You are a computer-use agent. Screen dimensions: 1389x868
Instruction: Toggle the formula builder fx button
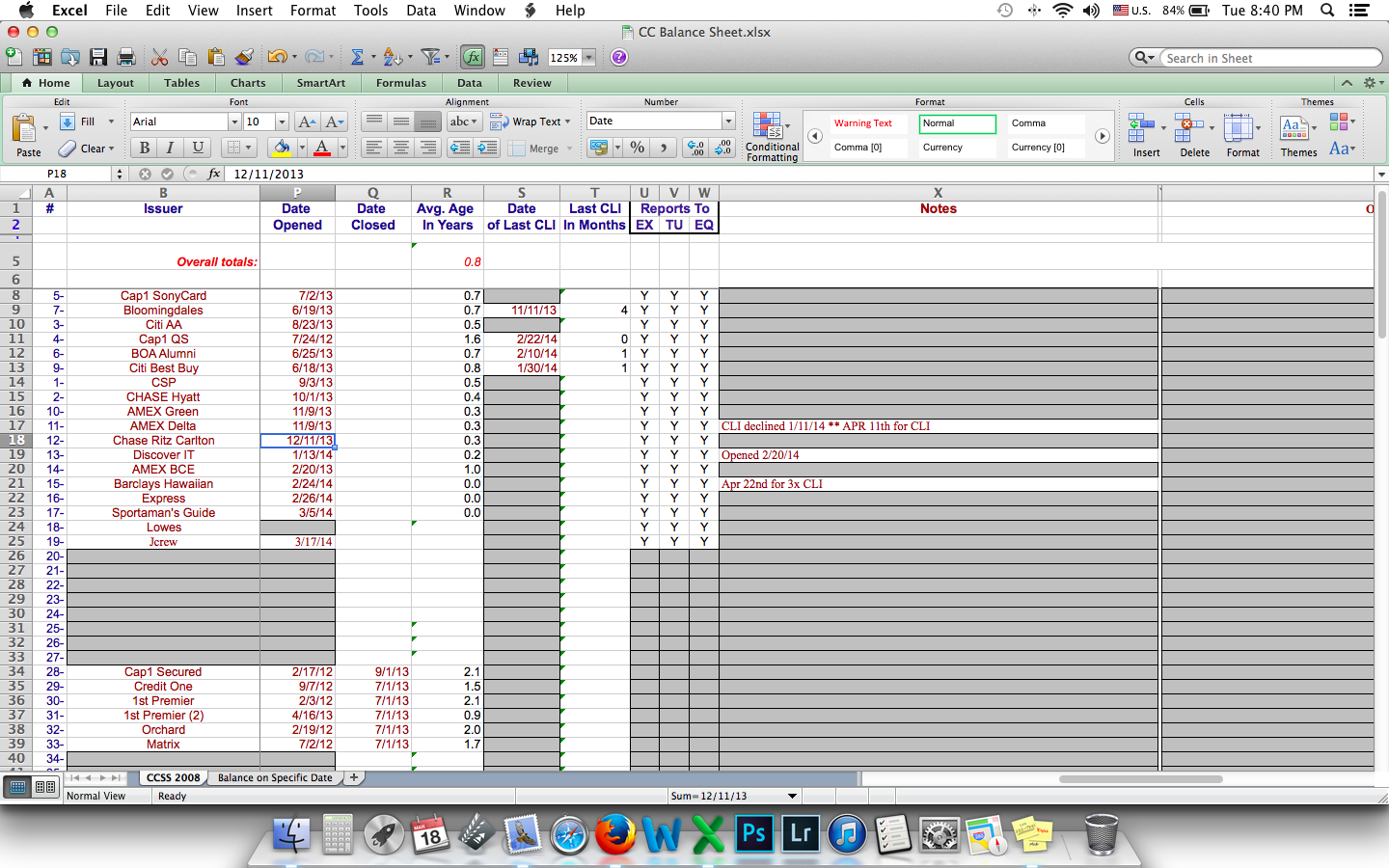click(473, 57)
